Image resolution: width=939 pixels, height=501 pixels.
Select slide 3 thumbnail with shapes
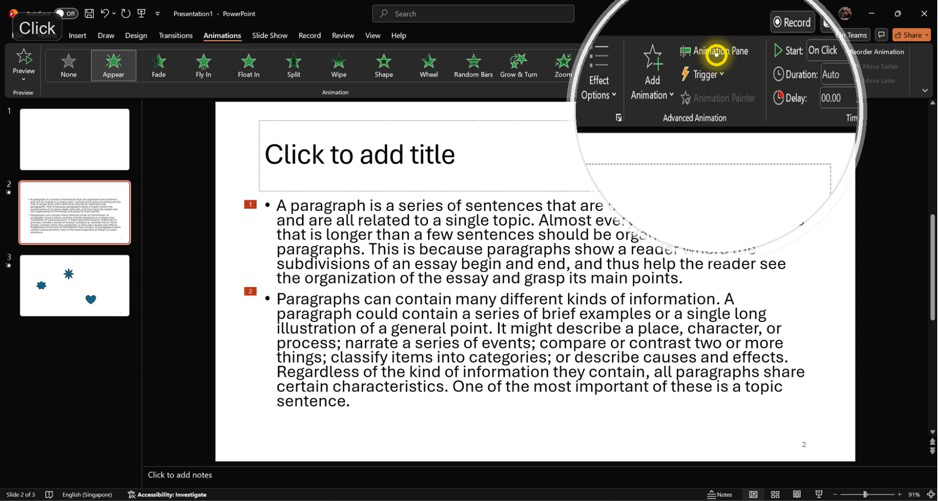pos(74,286)
